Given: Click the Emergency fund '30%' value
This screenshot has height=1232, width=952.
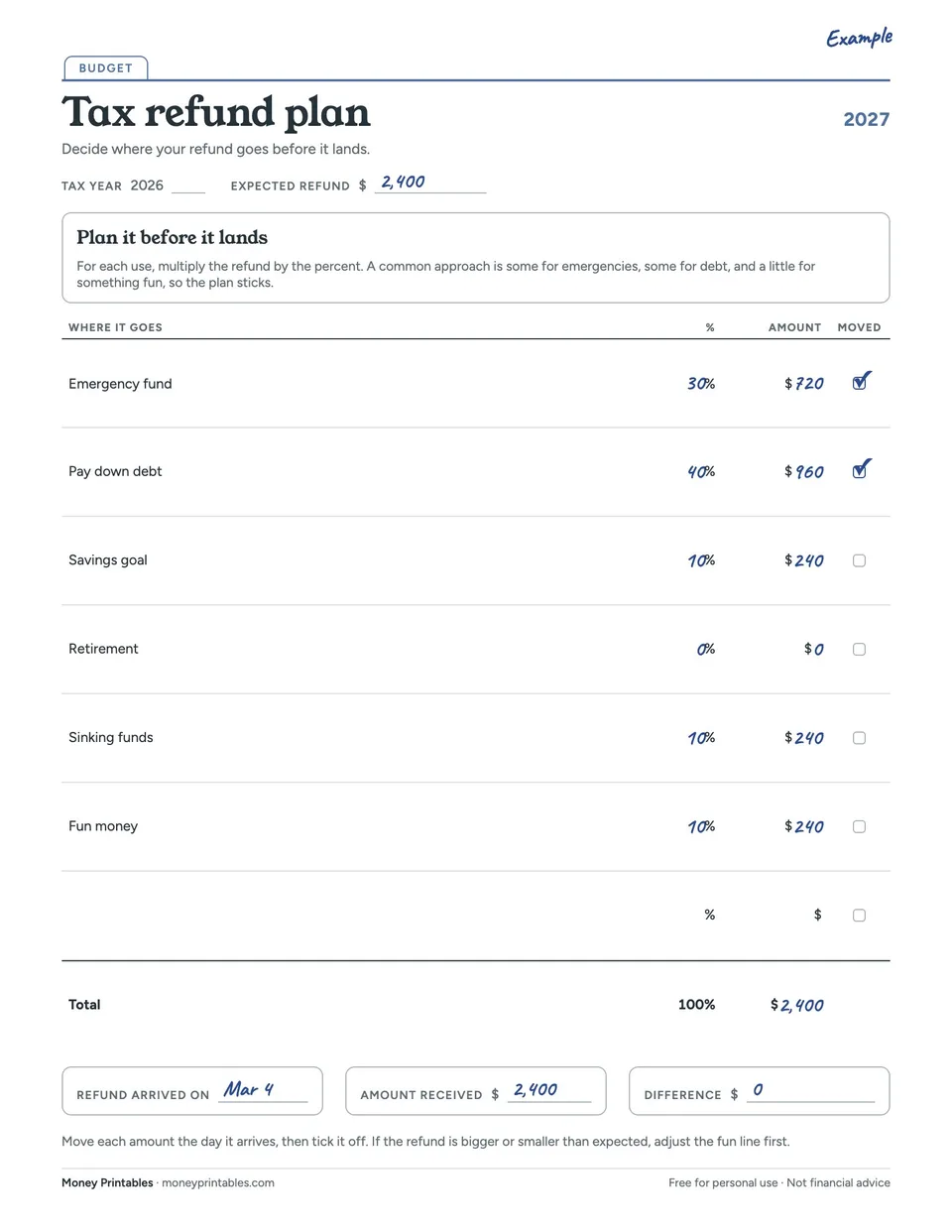Looking at the screenshot, I should tap(701, 384).
